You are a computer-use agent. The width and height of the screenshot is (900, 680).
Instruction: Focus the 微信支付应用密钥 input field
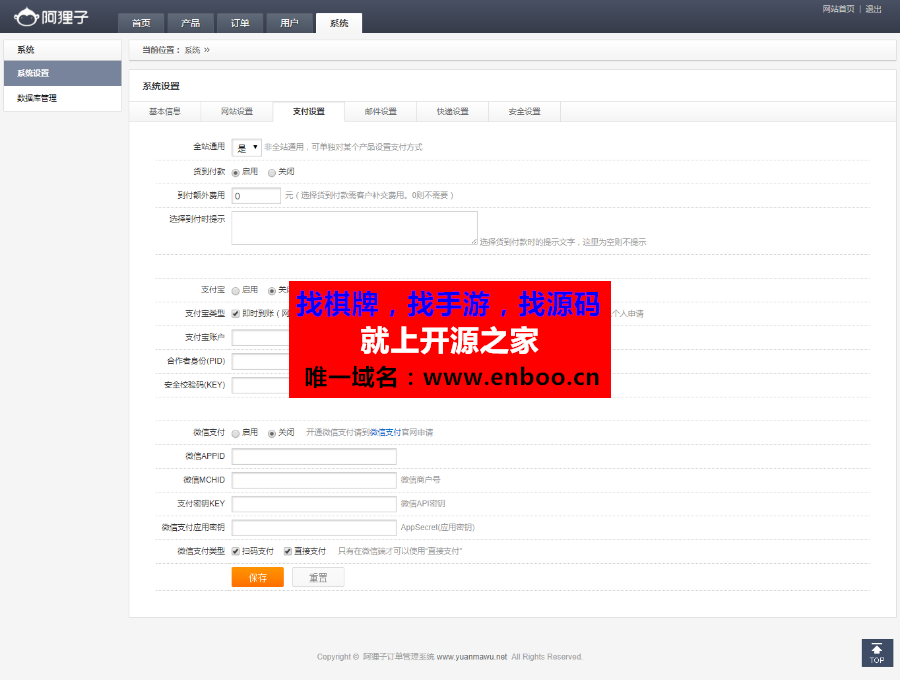tap(314, 527)
